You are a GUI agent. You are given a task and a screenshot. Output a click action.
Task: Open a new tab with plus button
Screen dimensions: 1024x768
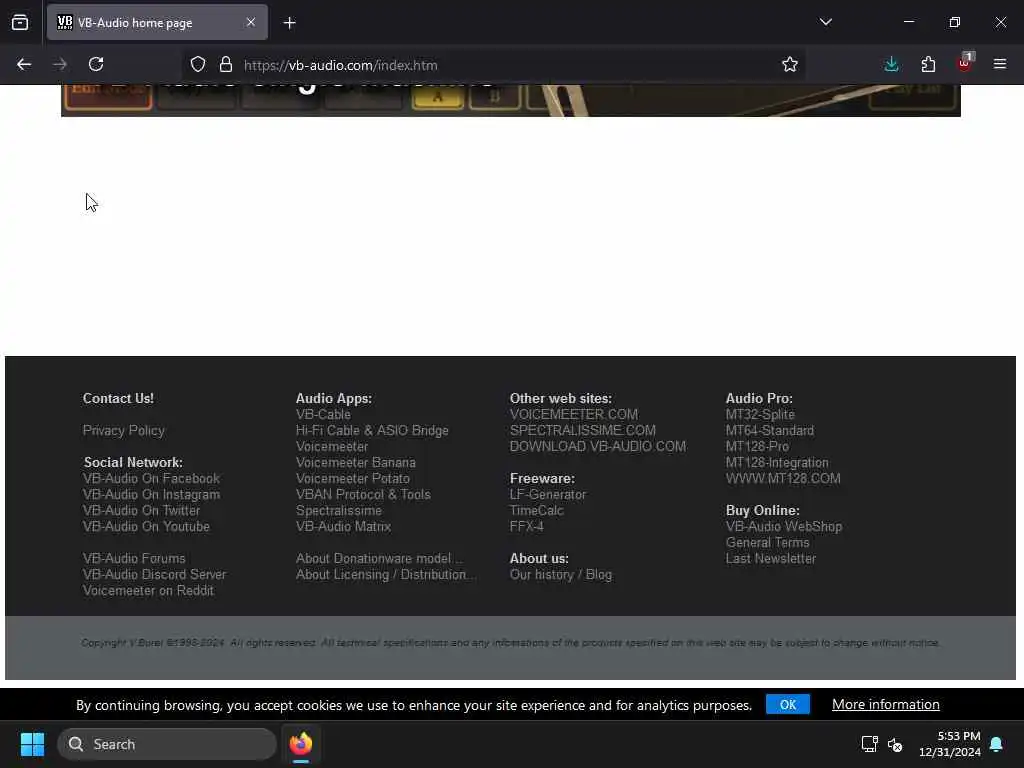click(x=289, y=23)
